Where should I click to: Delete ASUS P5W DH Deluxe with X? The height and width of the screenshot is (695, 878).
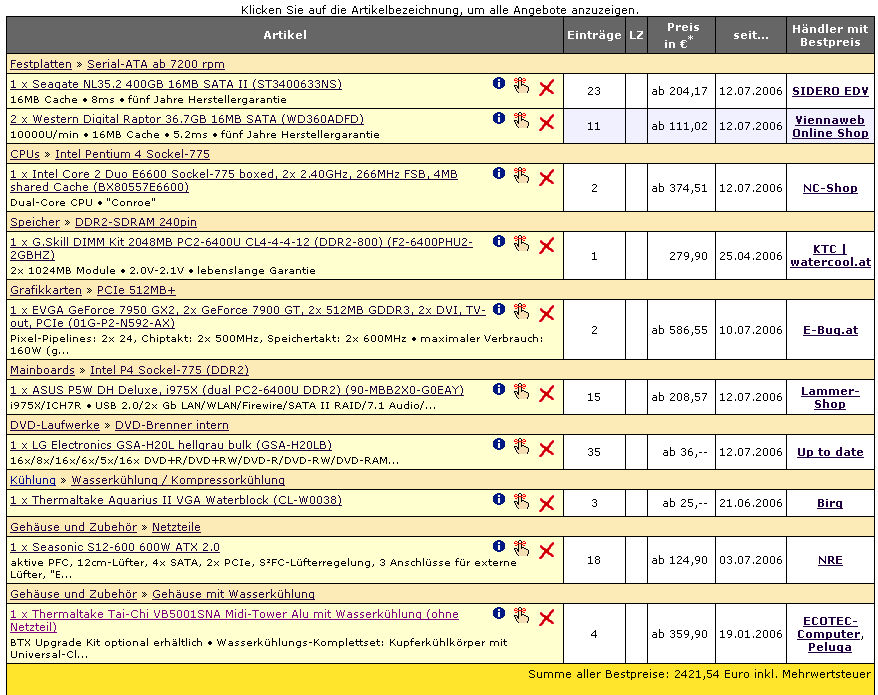point(547,393)
